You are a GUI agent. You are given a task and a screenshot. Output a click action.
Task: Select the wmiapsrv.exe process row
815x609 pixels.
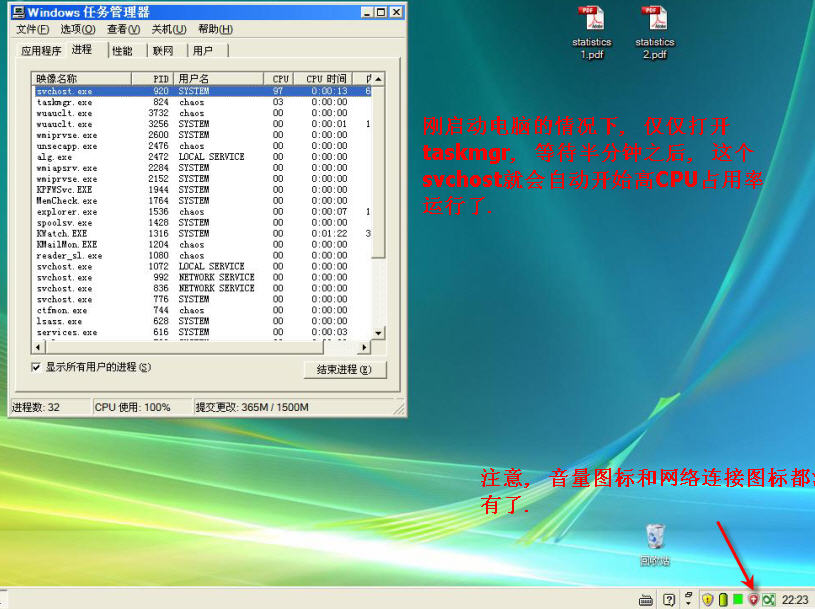(202, 168)
